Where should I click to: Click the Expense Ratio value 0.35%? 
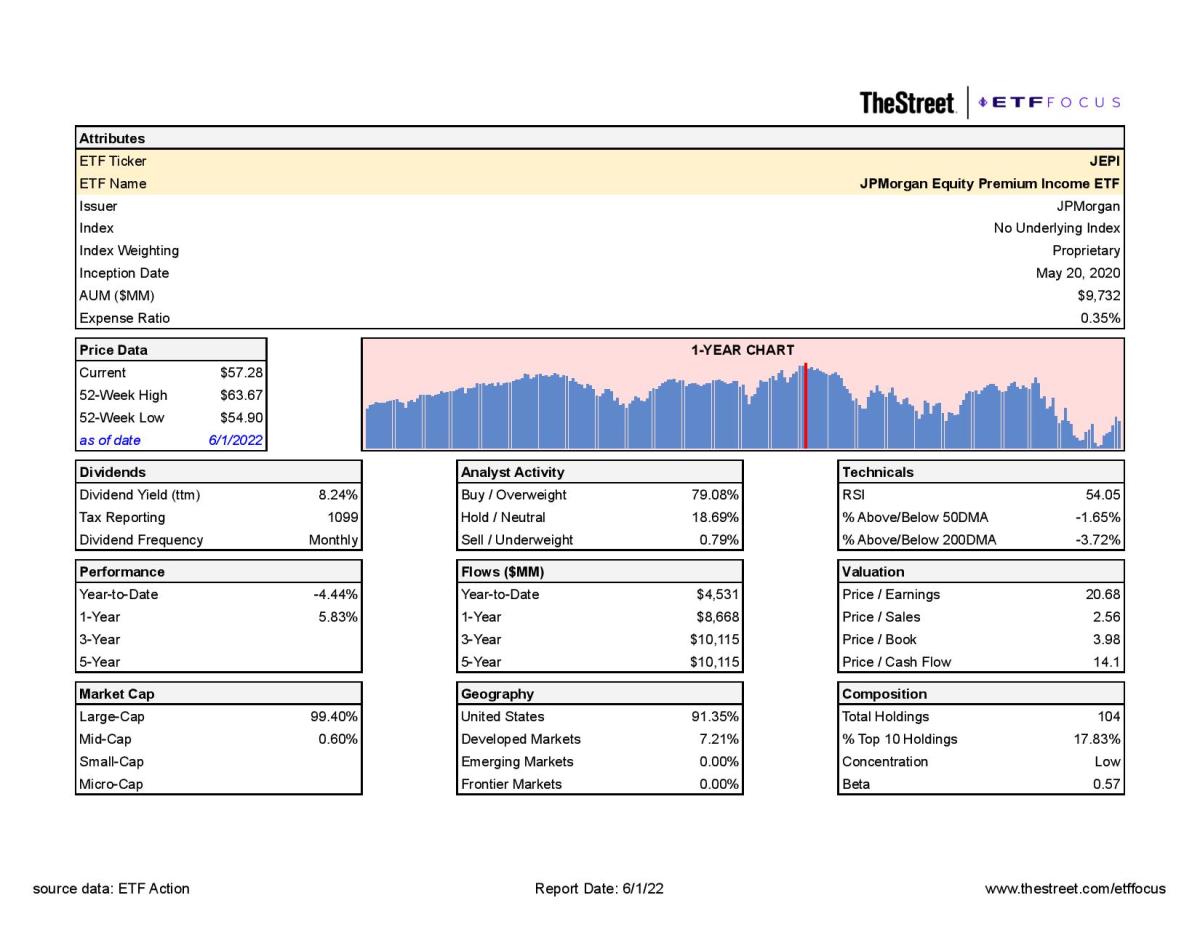pyautogui.click(x=1099, y=318)
